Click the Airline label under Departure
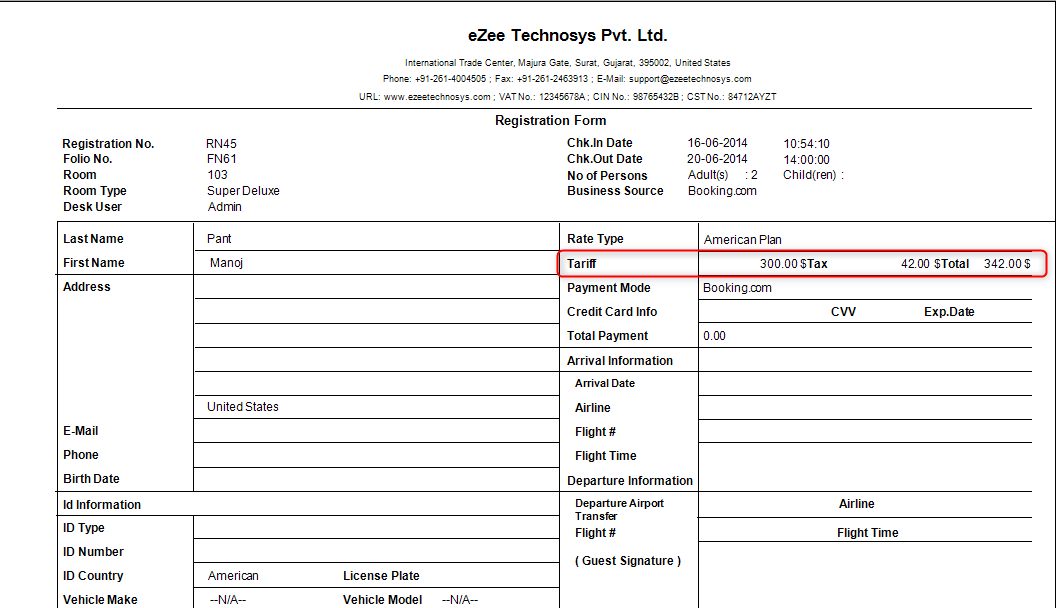Viewport: 1056px width, 608px height. tap(857, 504)
